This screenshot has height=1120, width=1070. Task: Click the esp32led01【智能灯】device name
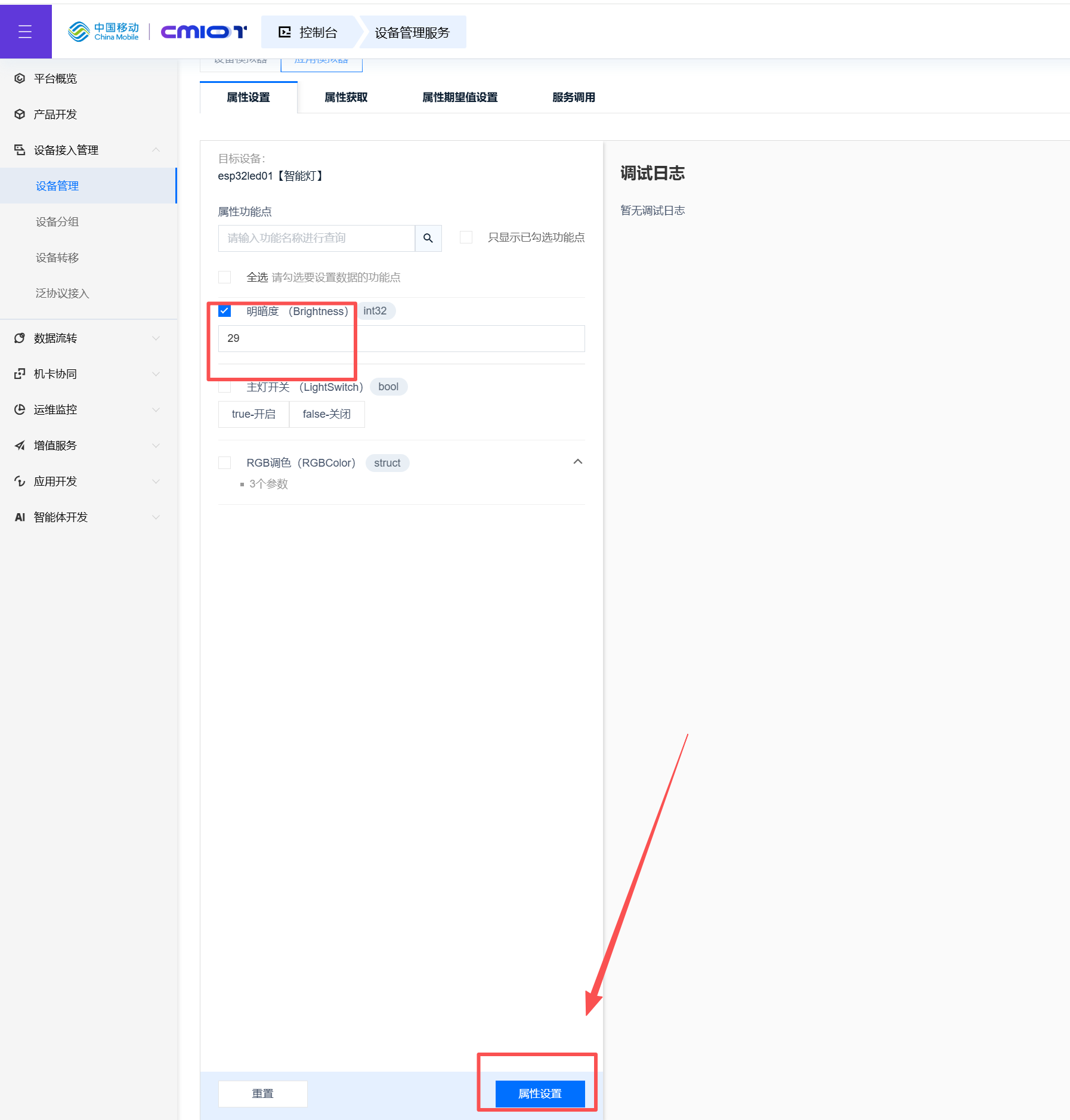271,176
